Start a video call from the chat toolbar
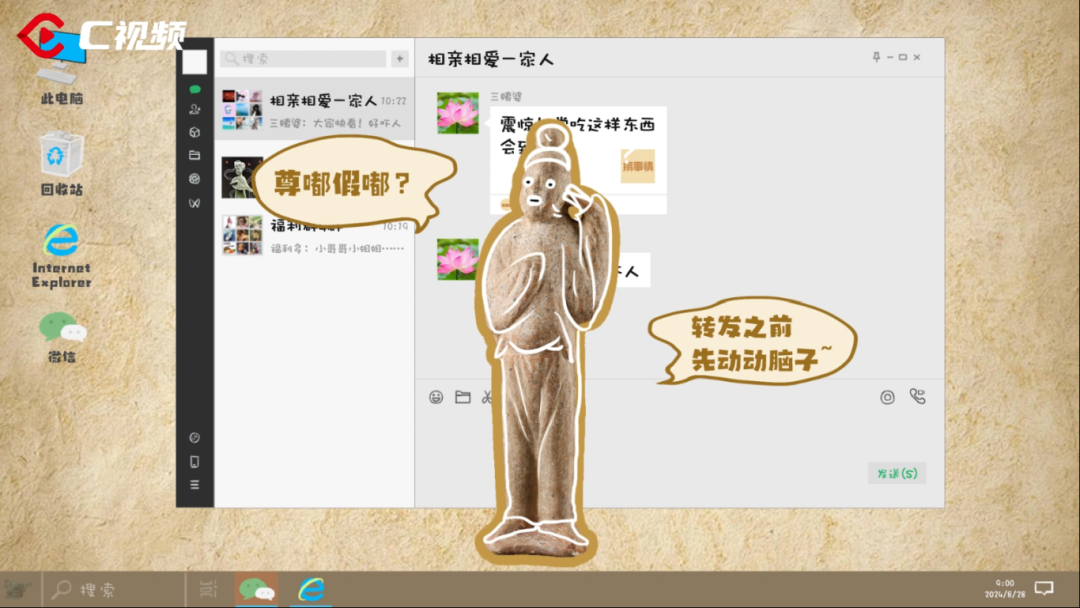 coord(887,396)
